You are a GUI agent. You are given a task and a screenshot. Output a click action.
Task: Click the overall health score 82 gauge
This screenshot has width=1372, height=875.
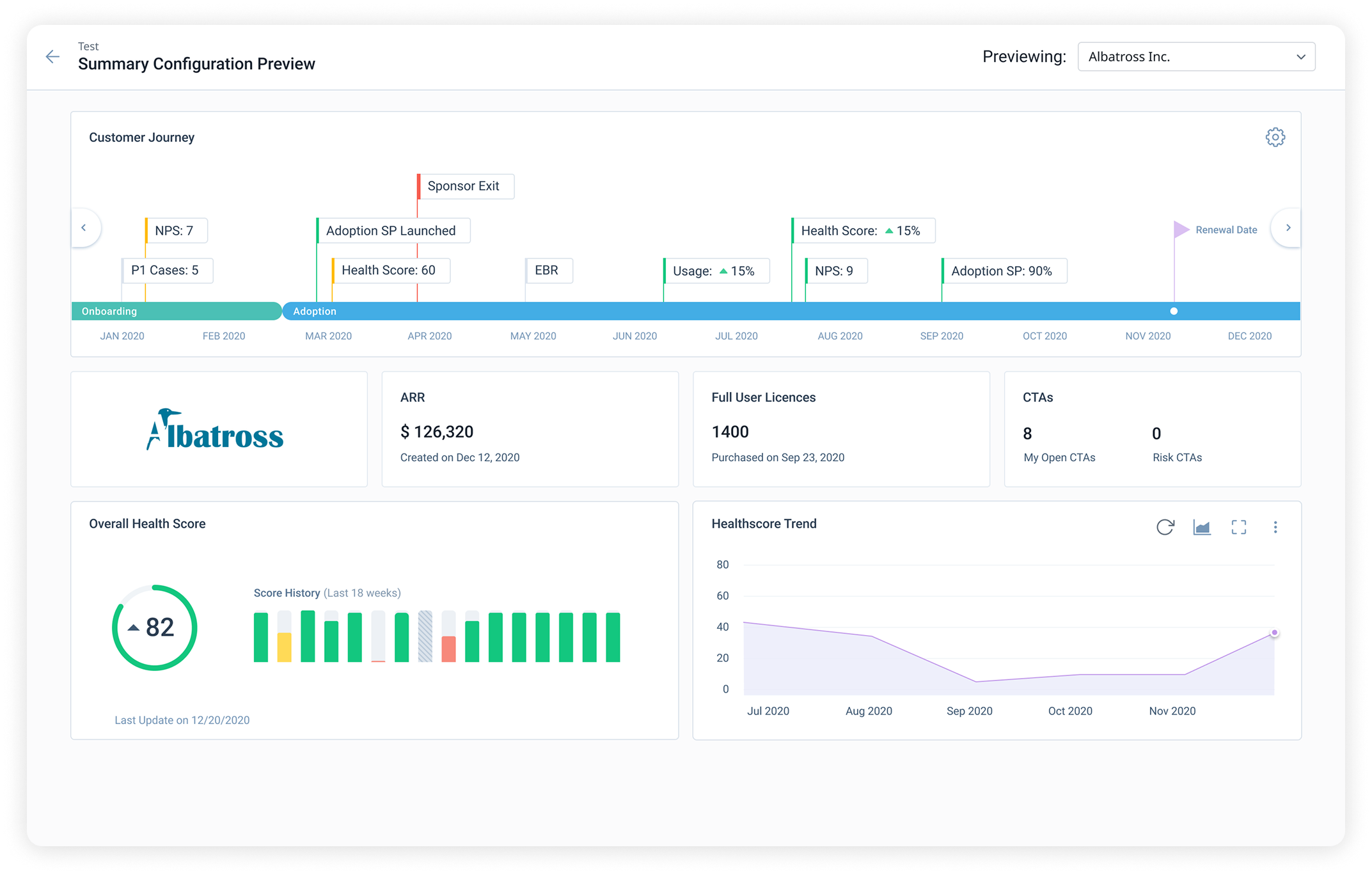[154, 627]
